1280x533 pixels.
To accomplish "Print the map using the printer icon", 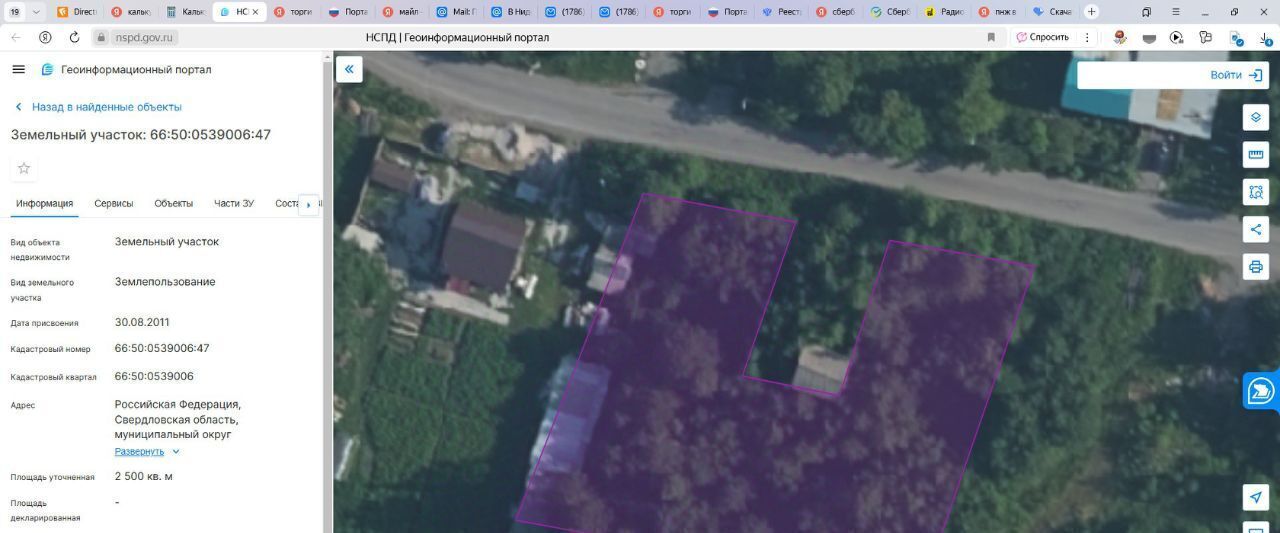I will coord(1256,266).
